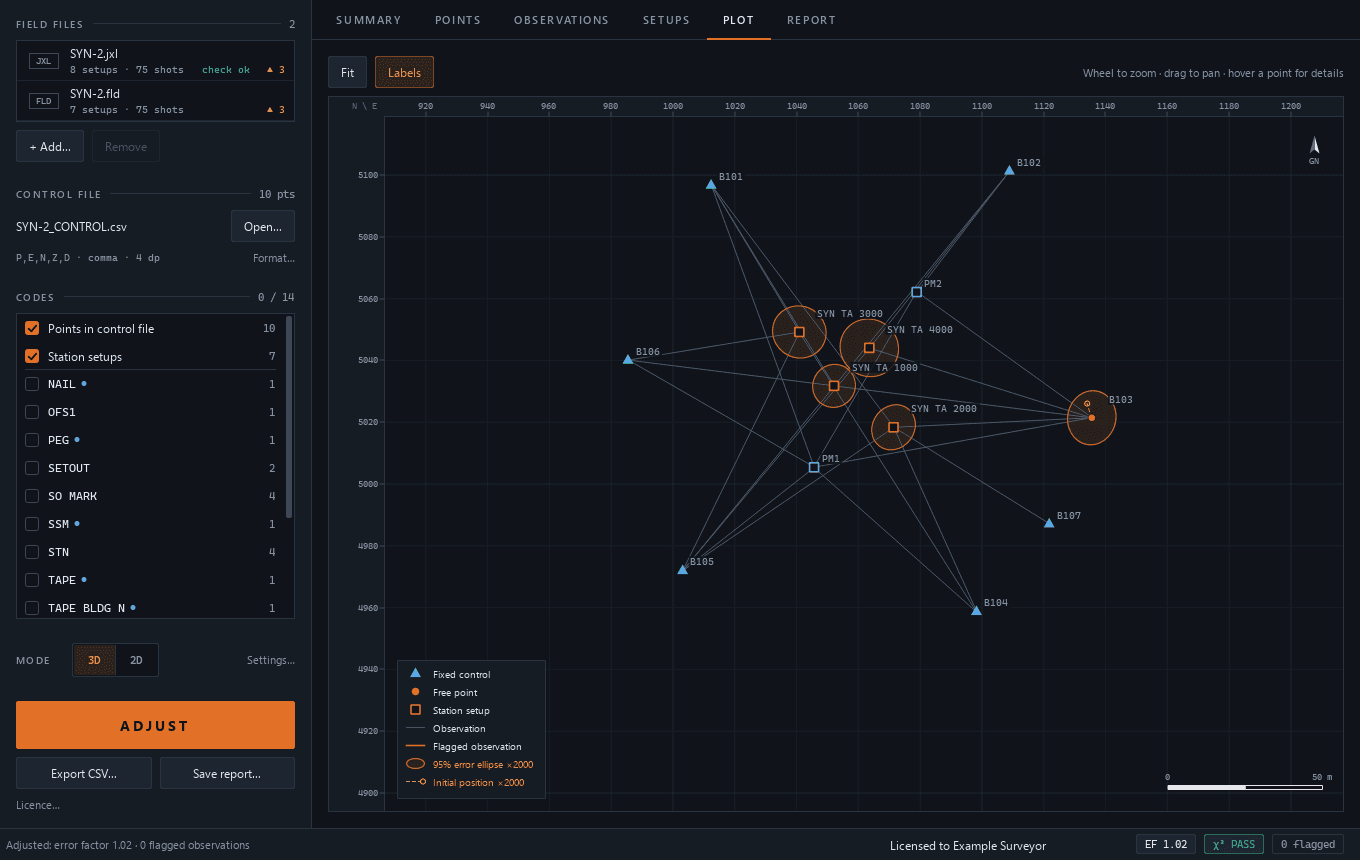The height and width of the screenshot is (860, 1360).
Task: Uncheck the Station setups checkbox
Action: (32, 356)
